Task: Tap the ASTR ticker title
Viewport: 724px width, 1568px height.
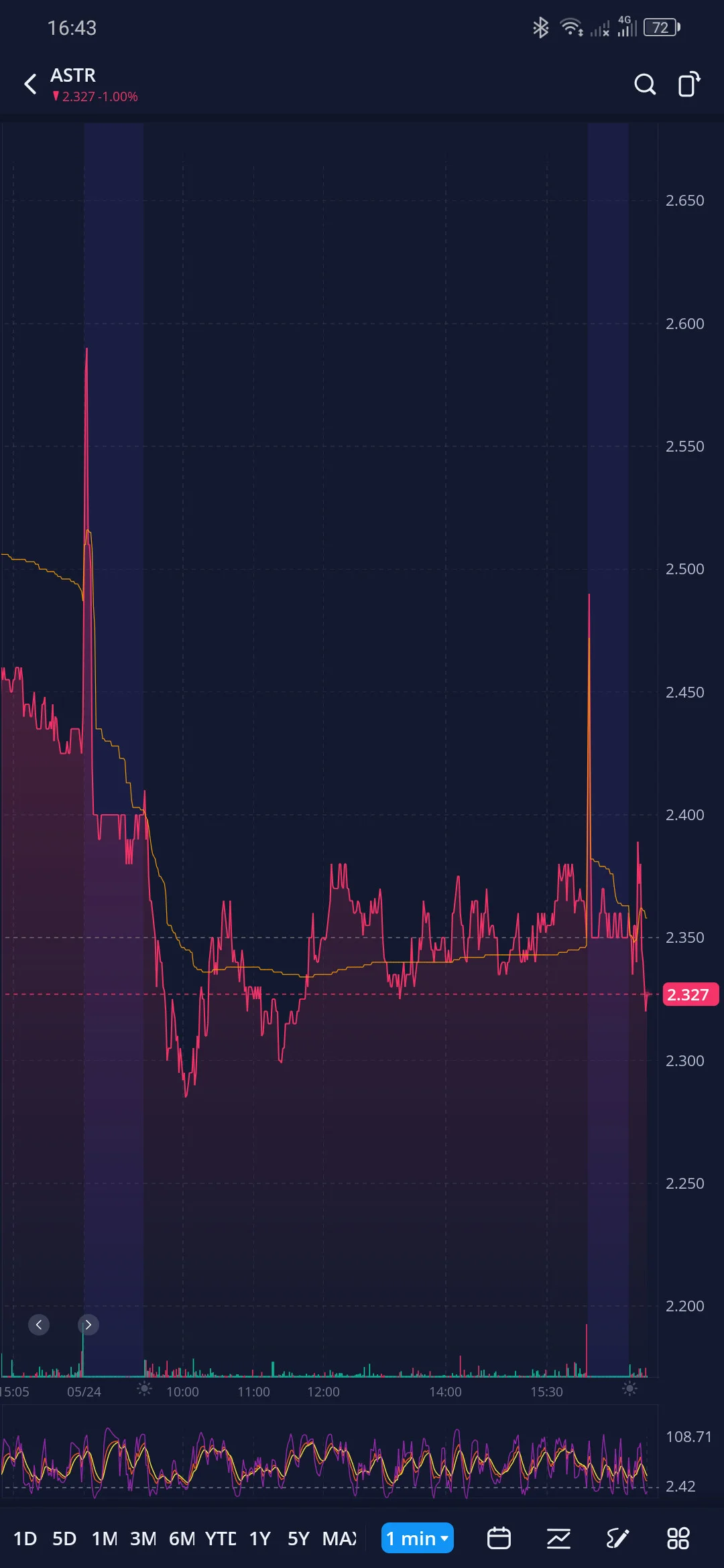Action: point(73,75)
